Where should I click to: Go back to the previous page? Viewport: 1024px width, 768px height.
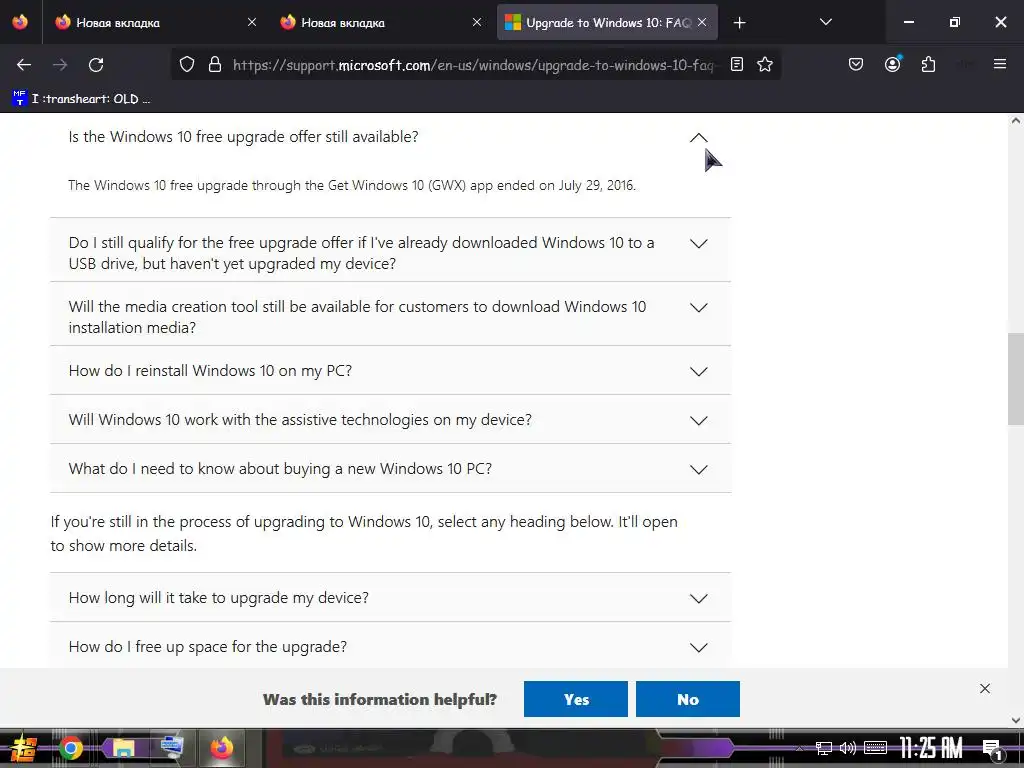24,65
